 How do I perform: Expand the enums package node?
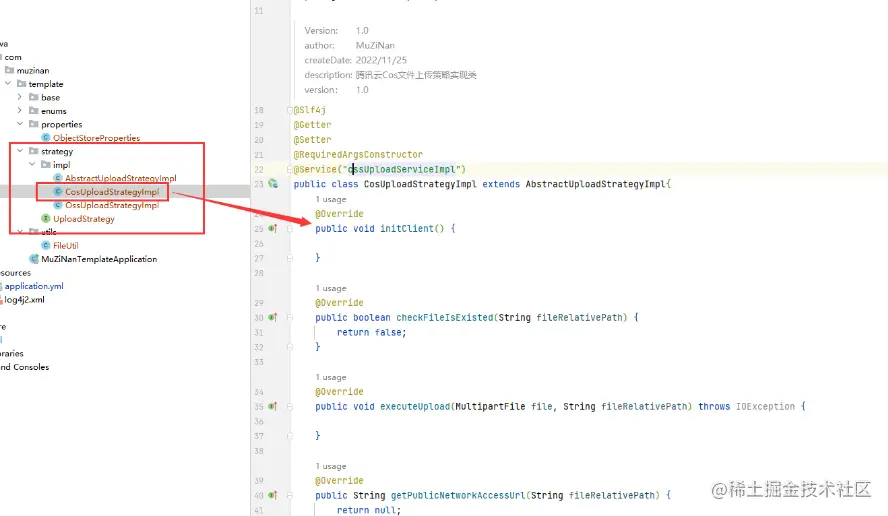click(x=20, y=110)
